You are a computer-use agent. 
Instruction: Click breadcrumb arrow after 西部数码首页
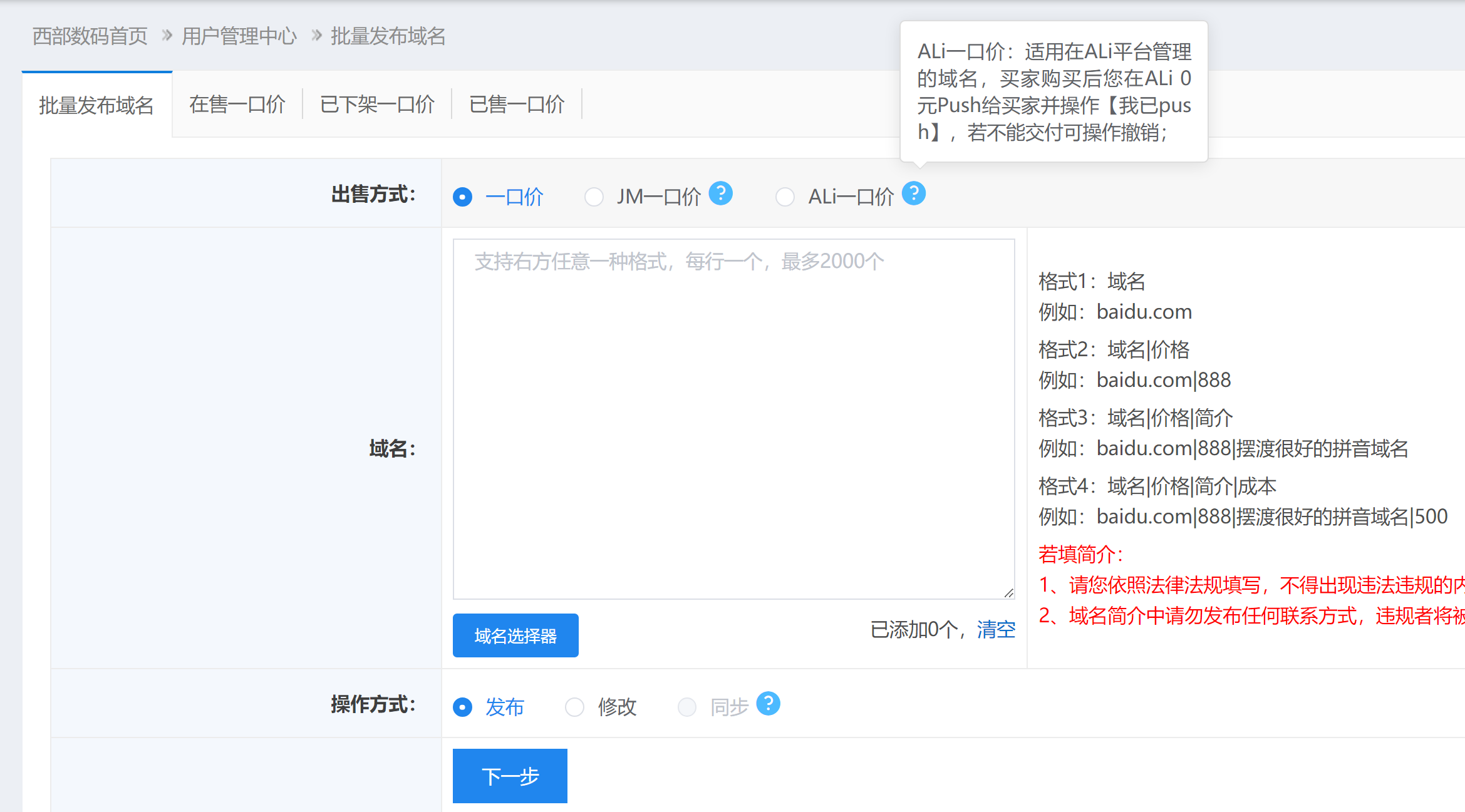click(x=167, y=35)
